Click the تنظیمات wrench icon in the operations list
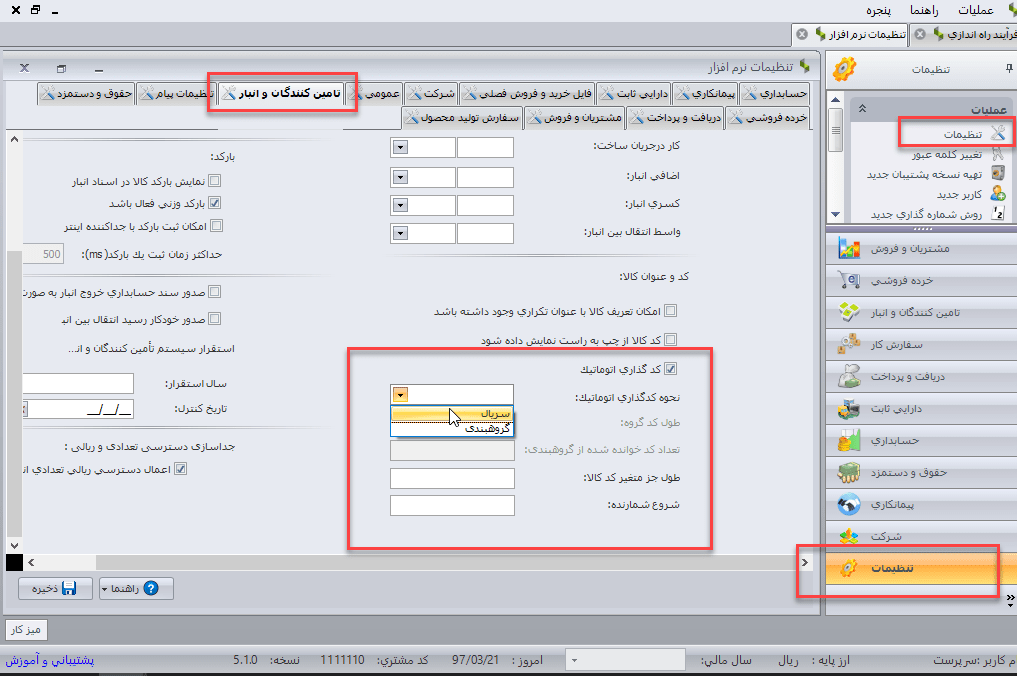The width and height of the screenshot is (1017, 676). (x=997, y=134)
